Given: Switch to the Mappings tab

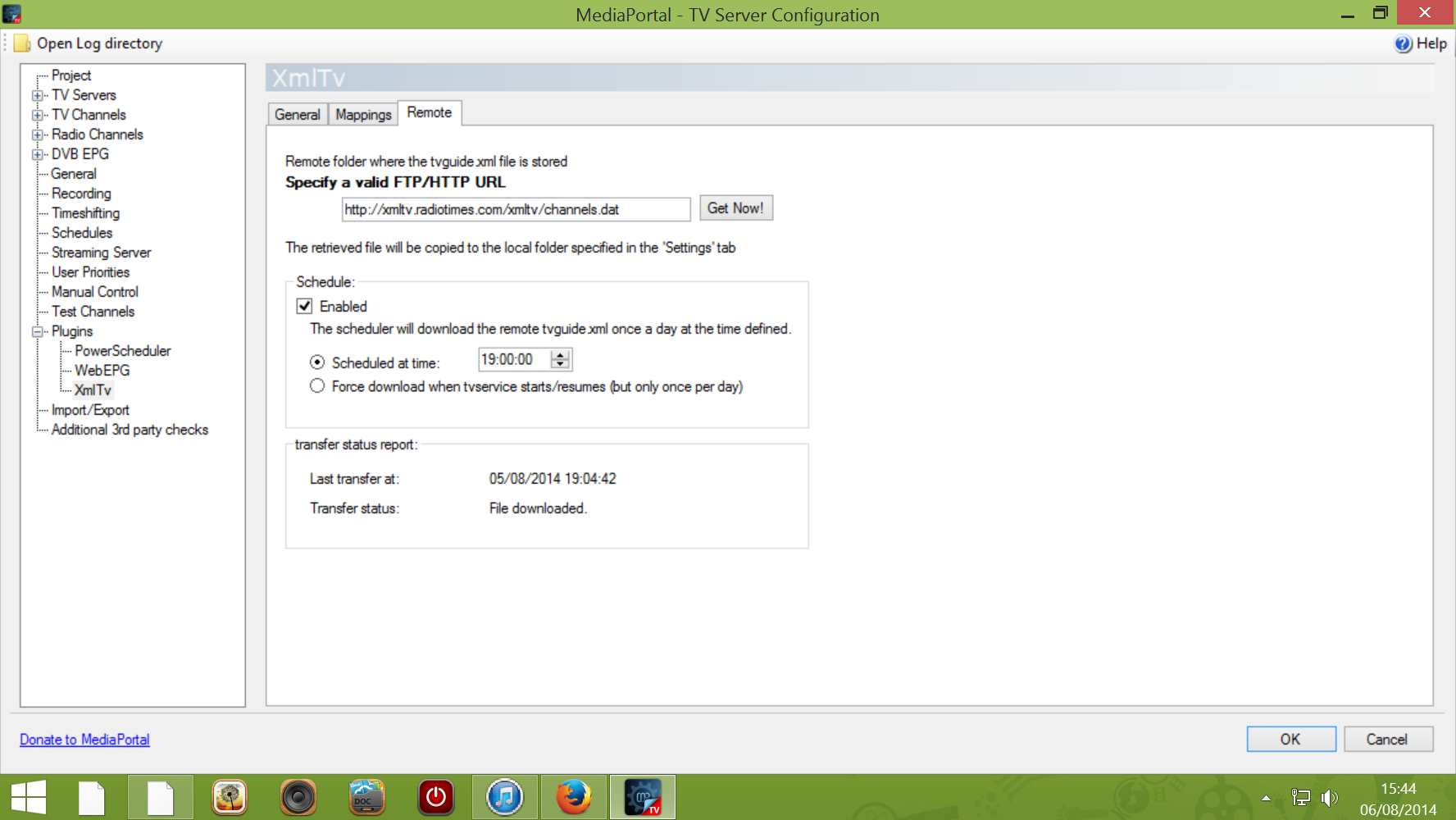Looking at the screenshot, I should [363, 115].
